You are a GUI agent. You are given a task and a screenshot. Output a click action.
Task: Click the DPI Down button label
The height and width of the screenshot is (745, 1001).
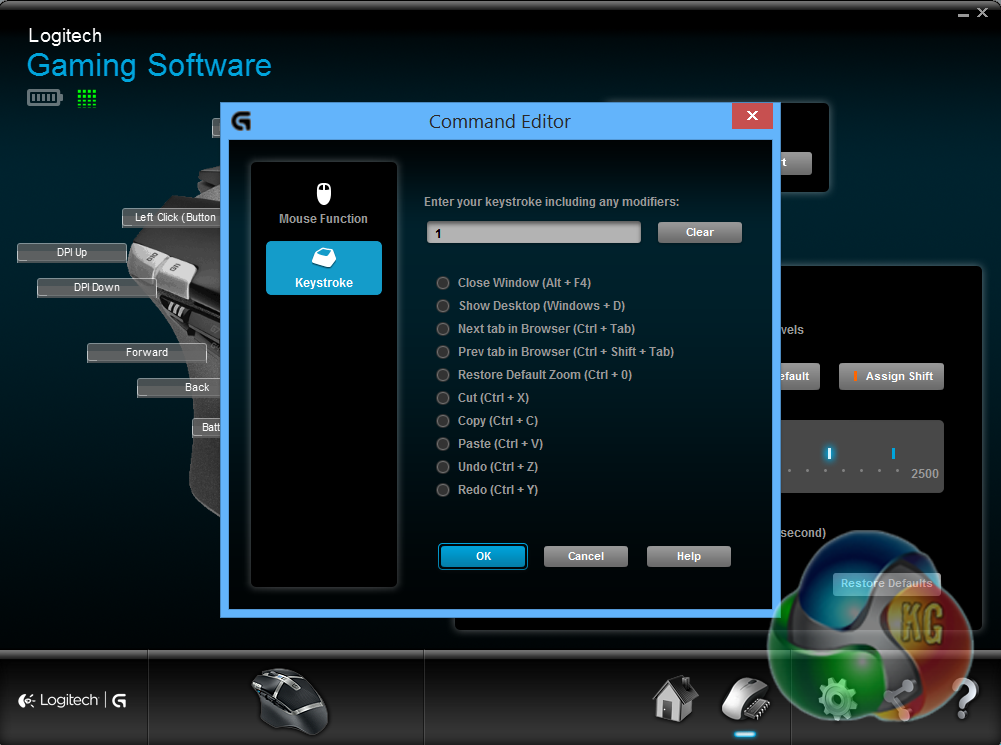point(96,288)
